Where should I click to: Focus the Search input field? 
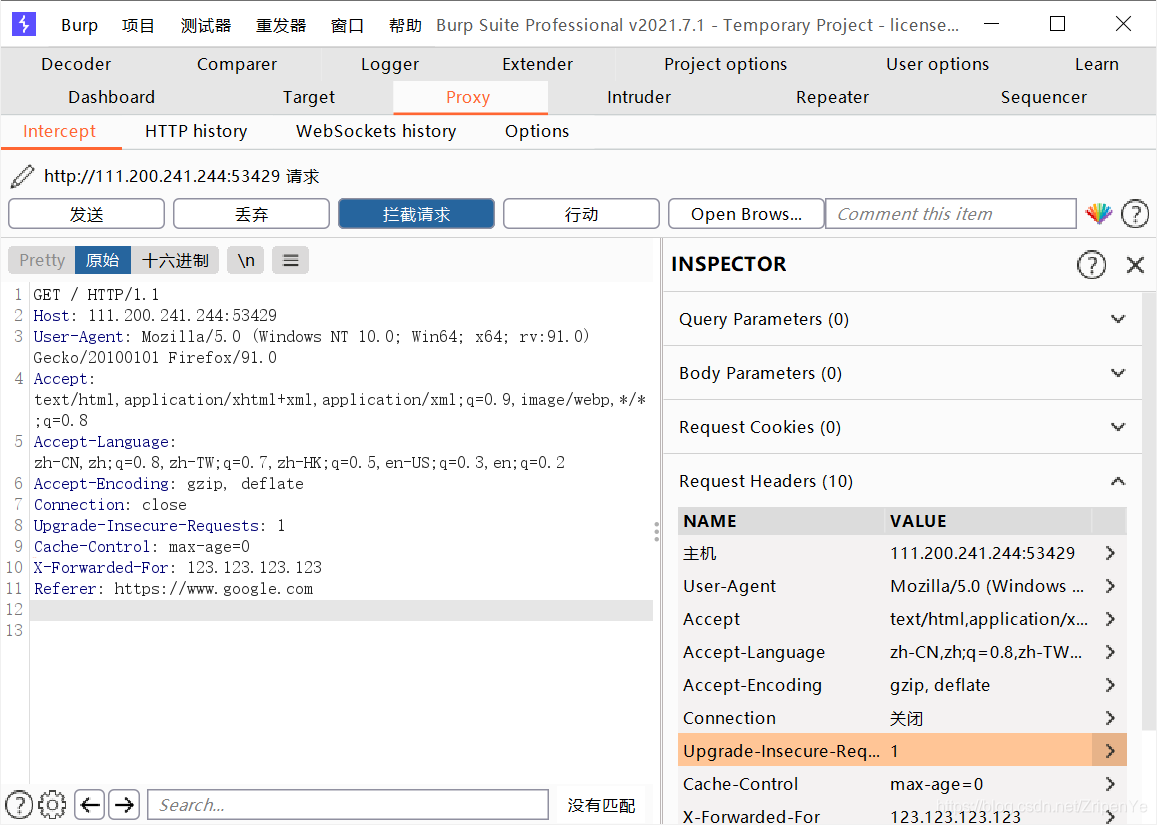(348, 804)
